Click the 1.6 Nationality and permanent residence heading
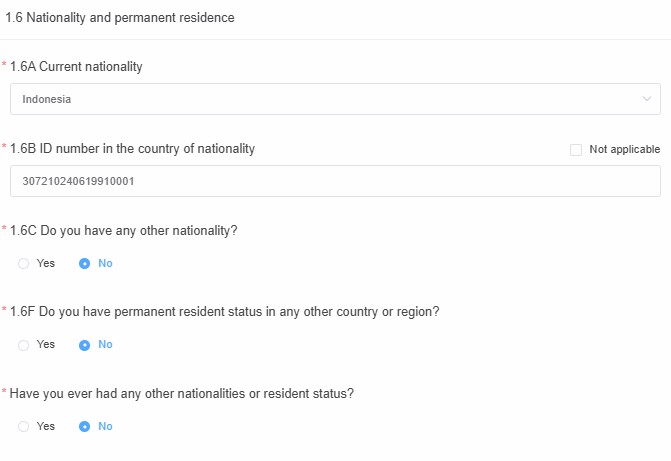Viewport: 671px width, 461px height. coord(120,18)
